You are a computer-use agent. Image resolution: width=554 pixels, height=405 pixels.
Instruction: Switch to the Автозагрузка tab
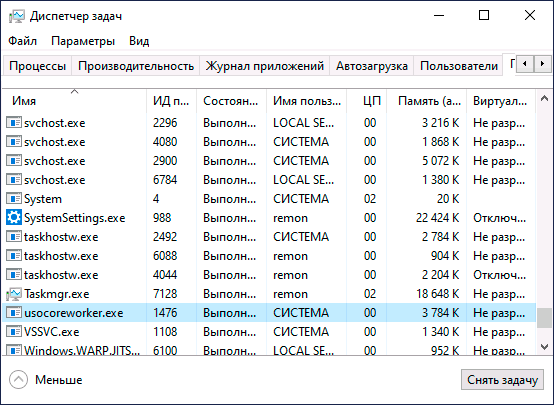tap(372, 66)
